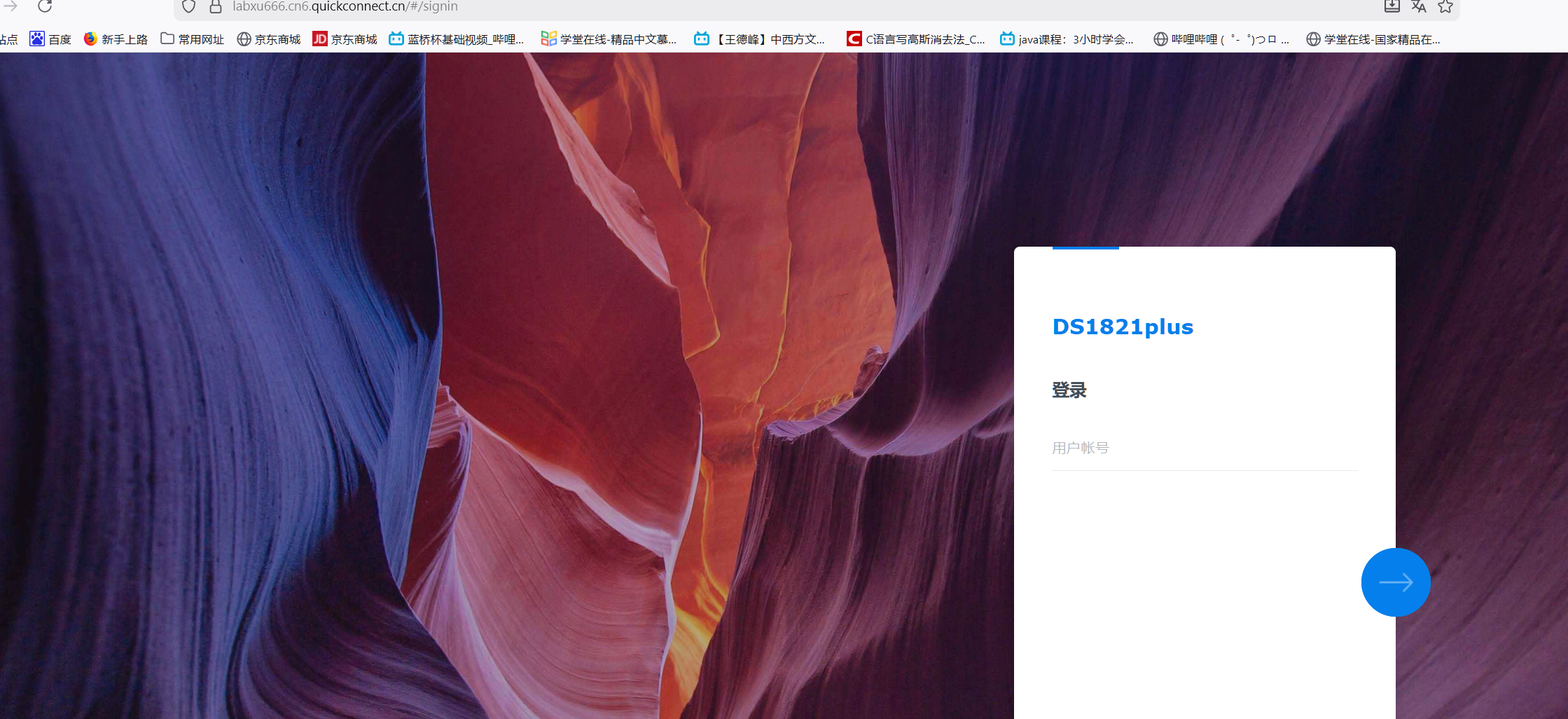Click the blue arrow next button

(x=1395, y=582)
